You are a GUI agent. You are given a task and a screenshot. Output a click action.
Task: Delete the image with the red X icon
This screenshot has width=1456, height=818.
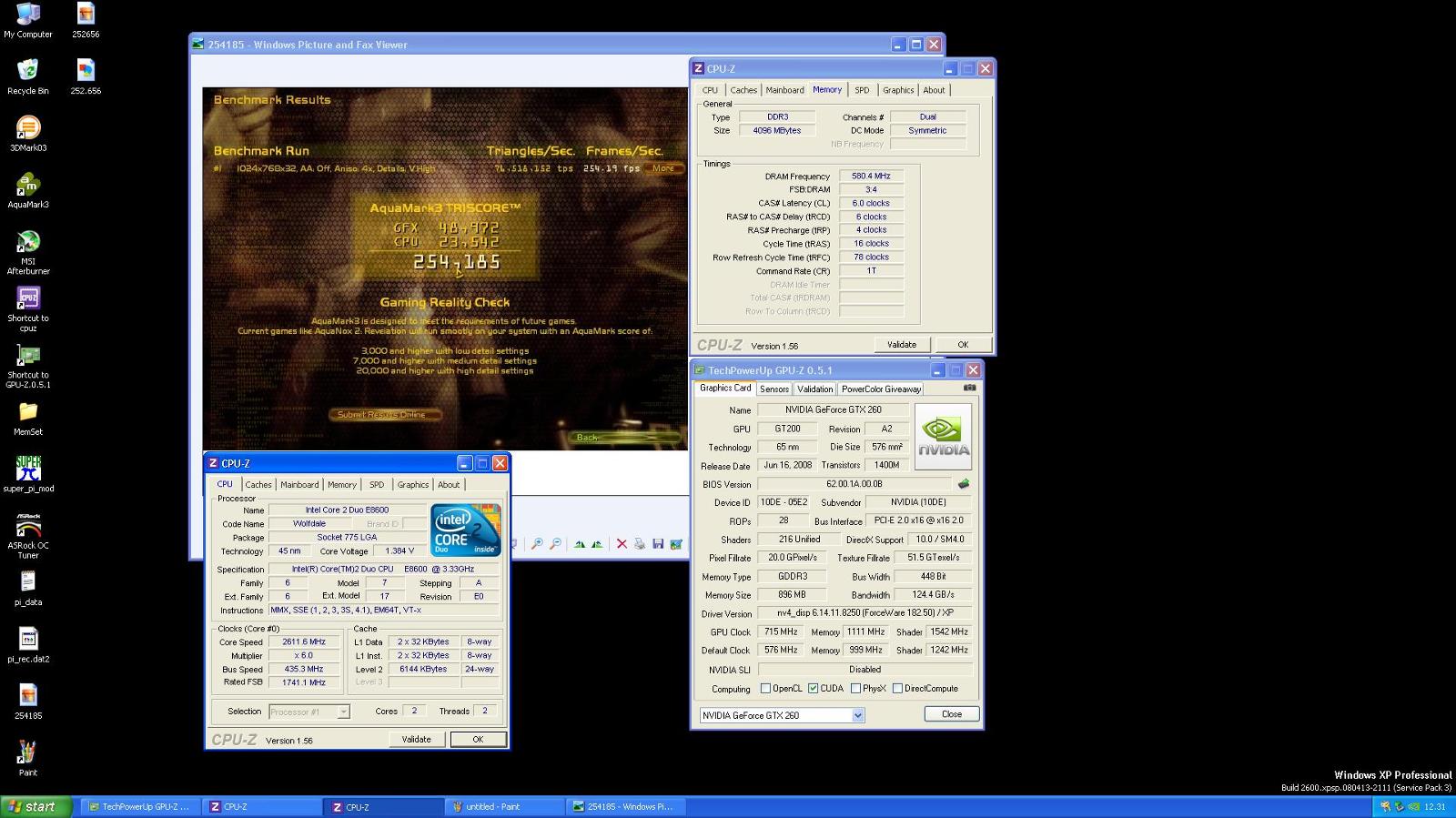622,544
